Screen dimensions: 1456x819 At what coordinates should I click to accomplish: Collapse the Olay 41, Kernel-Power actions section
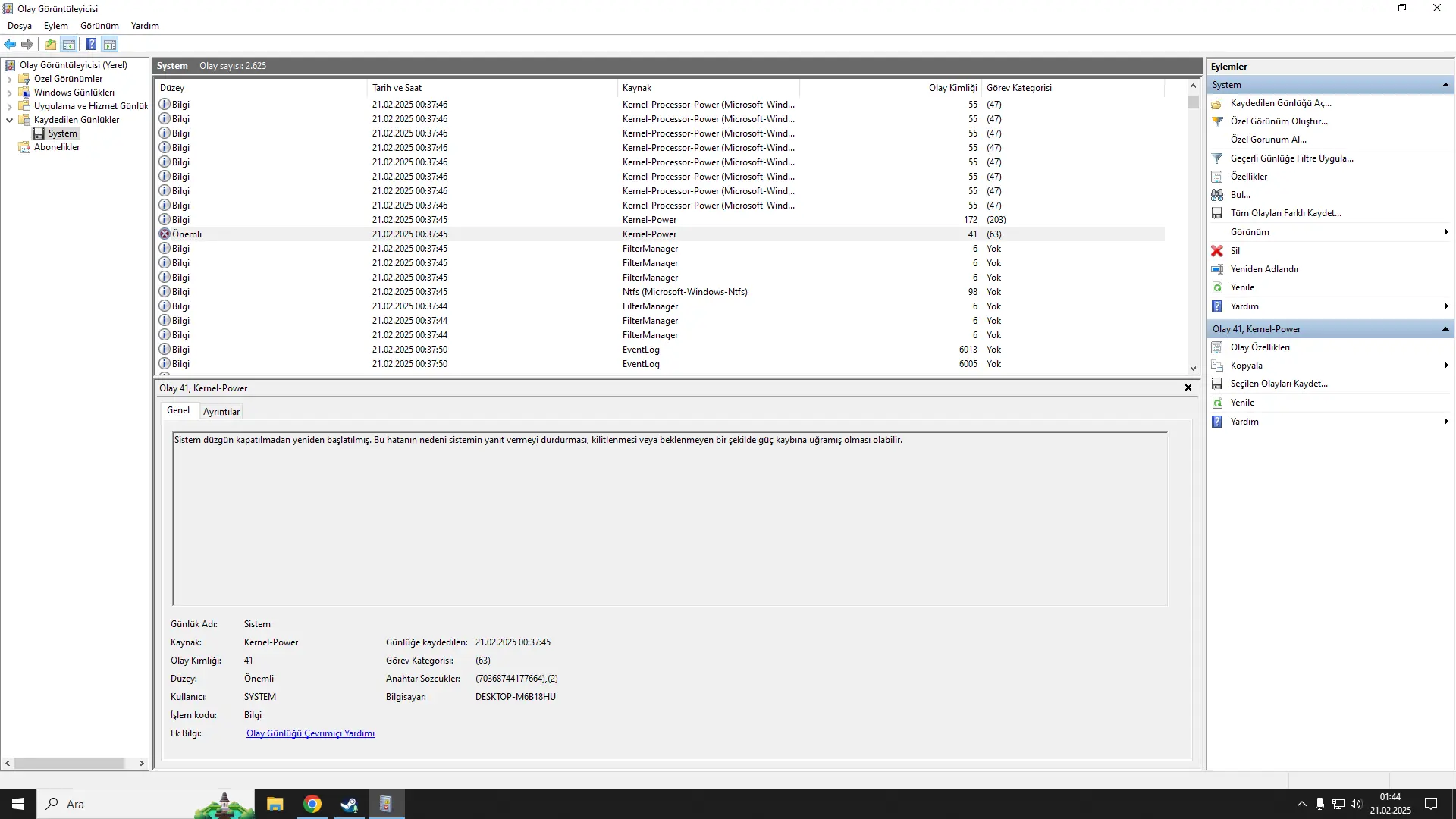click(1445, 329)
